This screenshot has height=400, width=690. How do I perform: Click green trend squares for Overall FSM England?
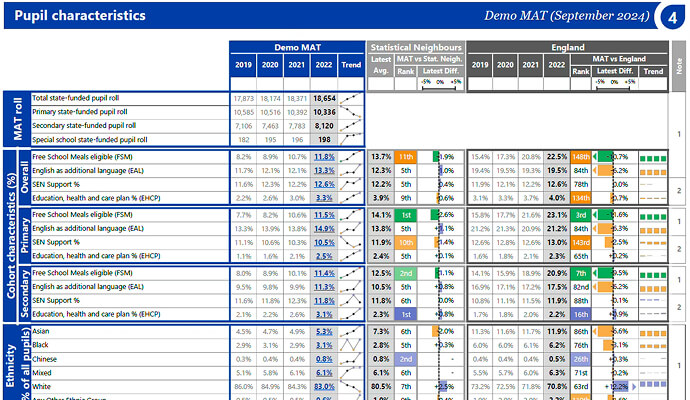[x=652, y=157]
